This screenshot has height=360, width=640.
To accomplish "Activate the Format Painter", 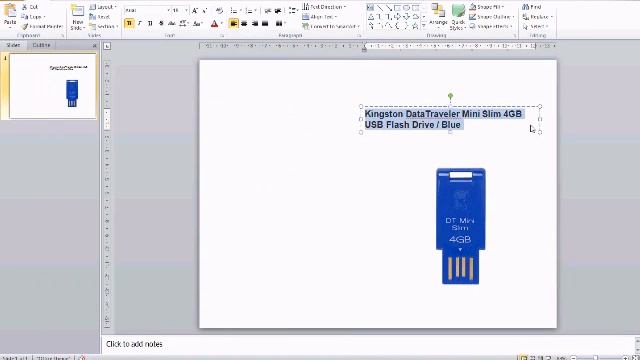I will 42,27.
